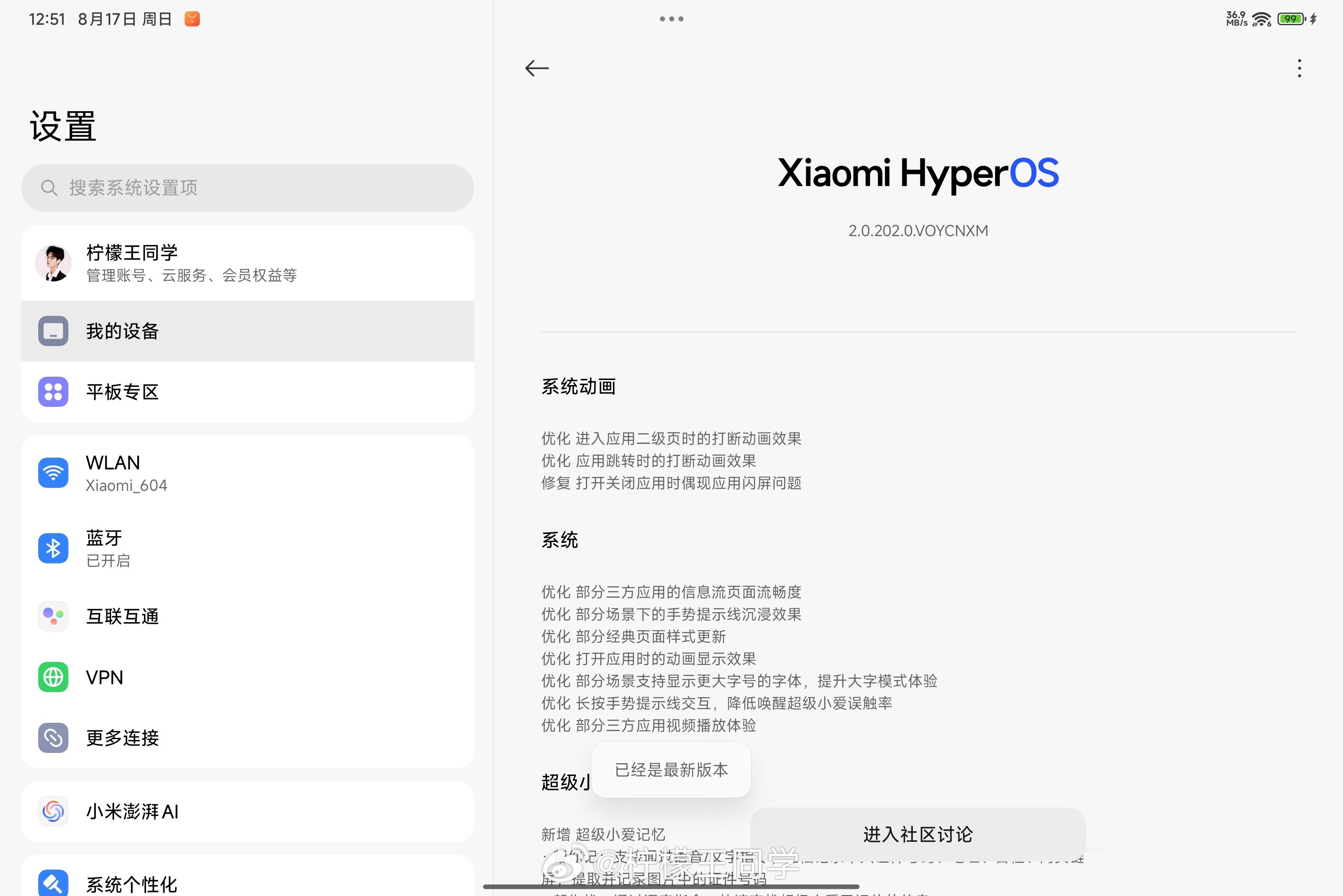Click the battery 99 indicator

point(1292,19)
